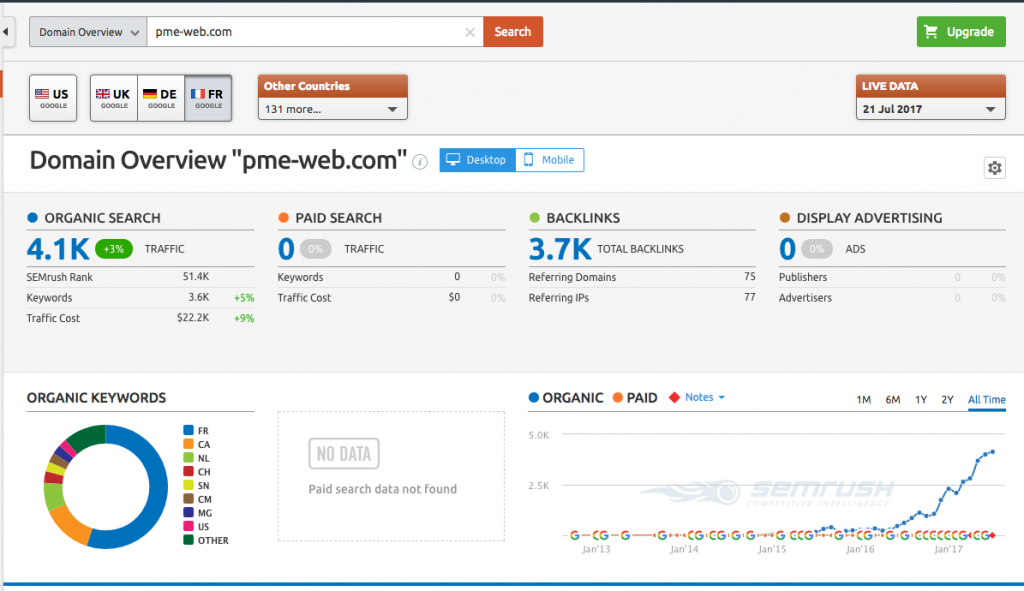This screenshot has width=1024, height=591.
Task: Open the Domain Overview report type dropdown
Action: (88, 32)
